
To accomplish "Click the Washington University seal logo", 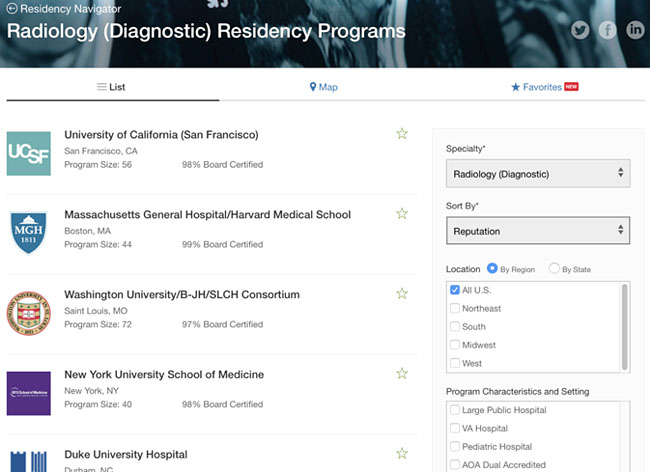I will [29, 313].
